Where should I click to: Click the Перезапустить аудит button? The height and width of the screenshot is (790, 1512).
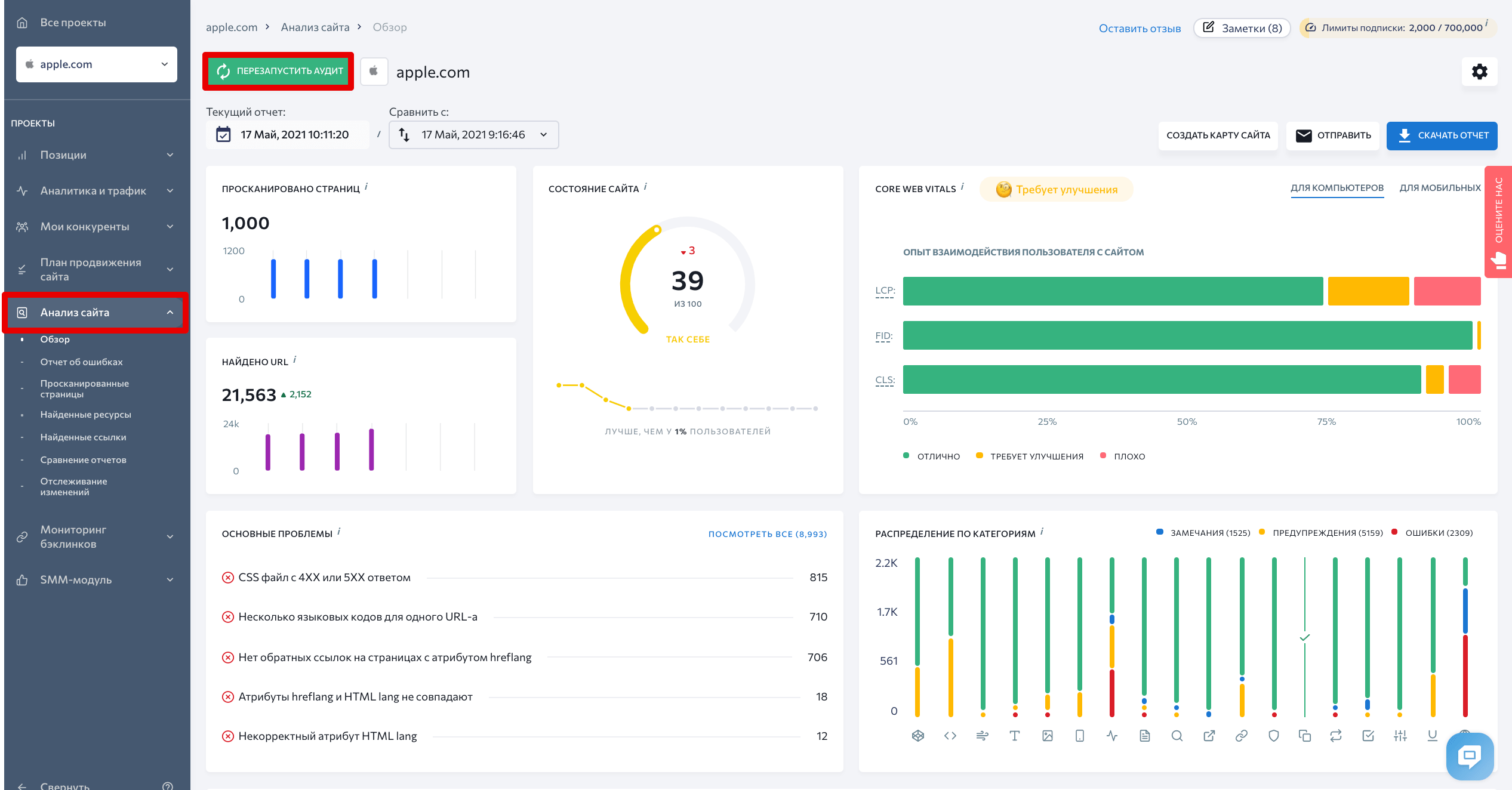coord(278,71)
